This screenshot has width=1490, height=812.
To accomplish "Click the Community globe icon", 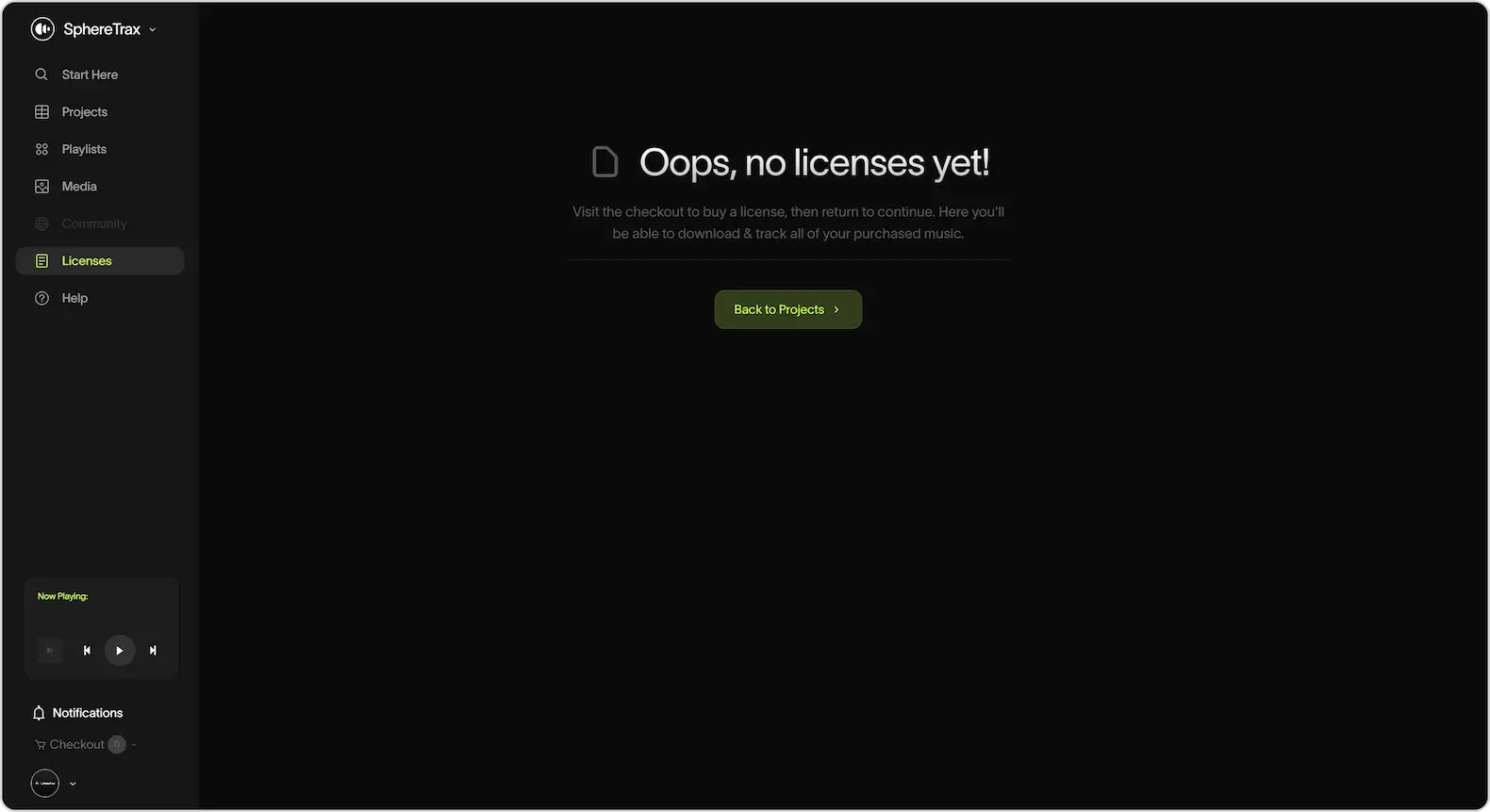I will click(x=41, y=224).
